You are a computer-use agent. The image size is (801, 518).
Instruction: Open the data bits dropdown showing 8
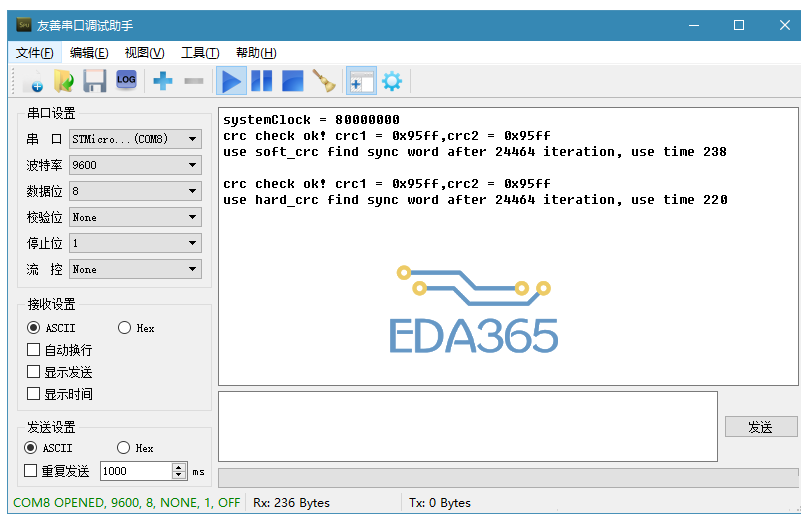[x=135, y=191]
